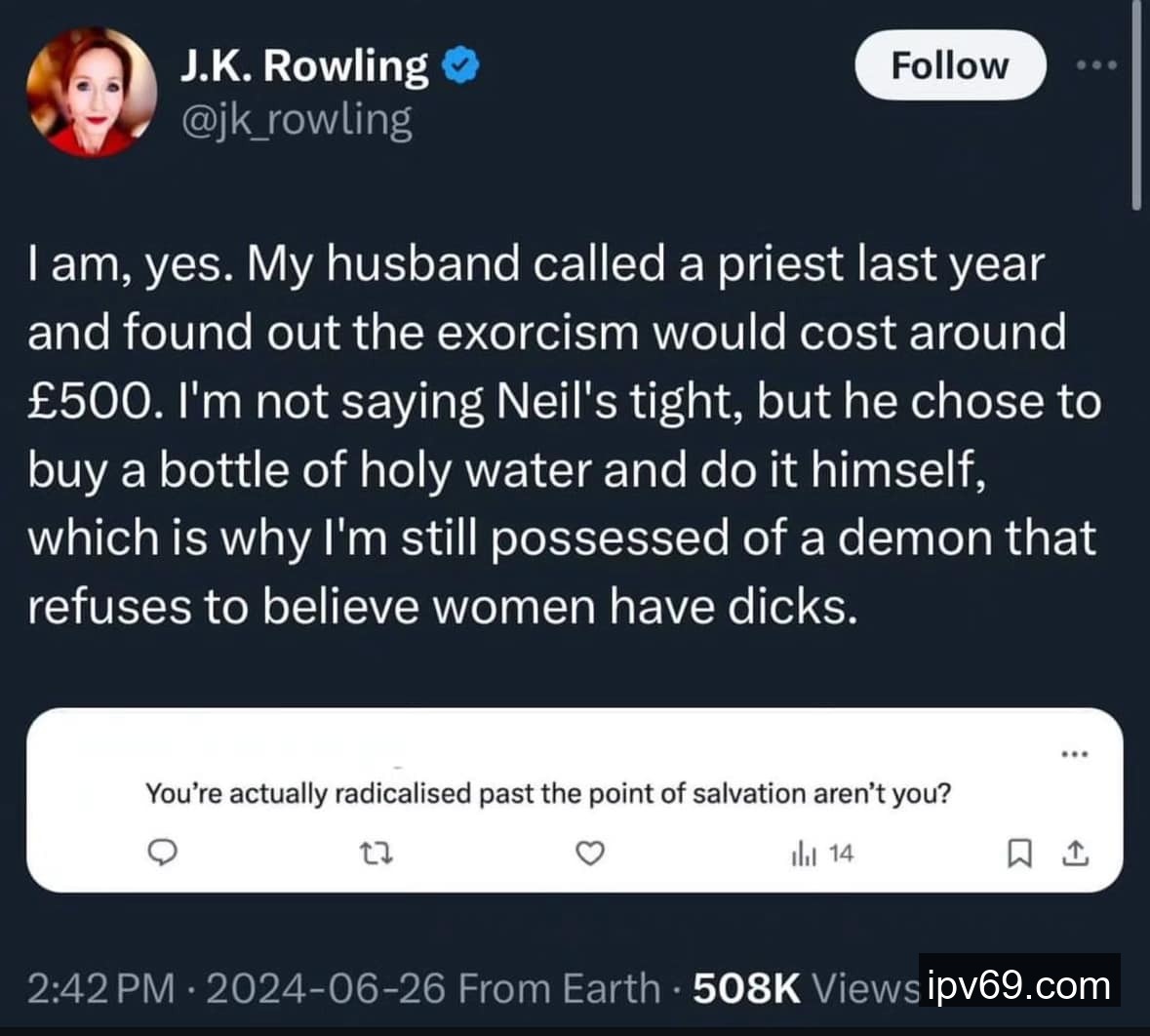Open the quoted tweet's three-dot menu
The height and width of the screenshot is (1036, 1150).
pos(1073,754)
